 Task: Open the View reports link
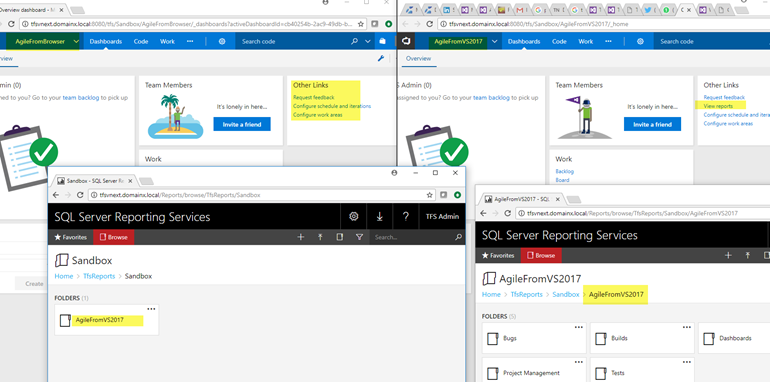coord(718,106)
